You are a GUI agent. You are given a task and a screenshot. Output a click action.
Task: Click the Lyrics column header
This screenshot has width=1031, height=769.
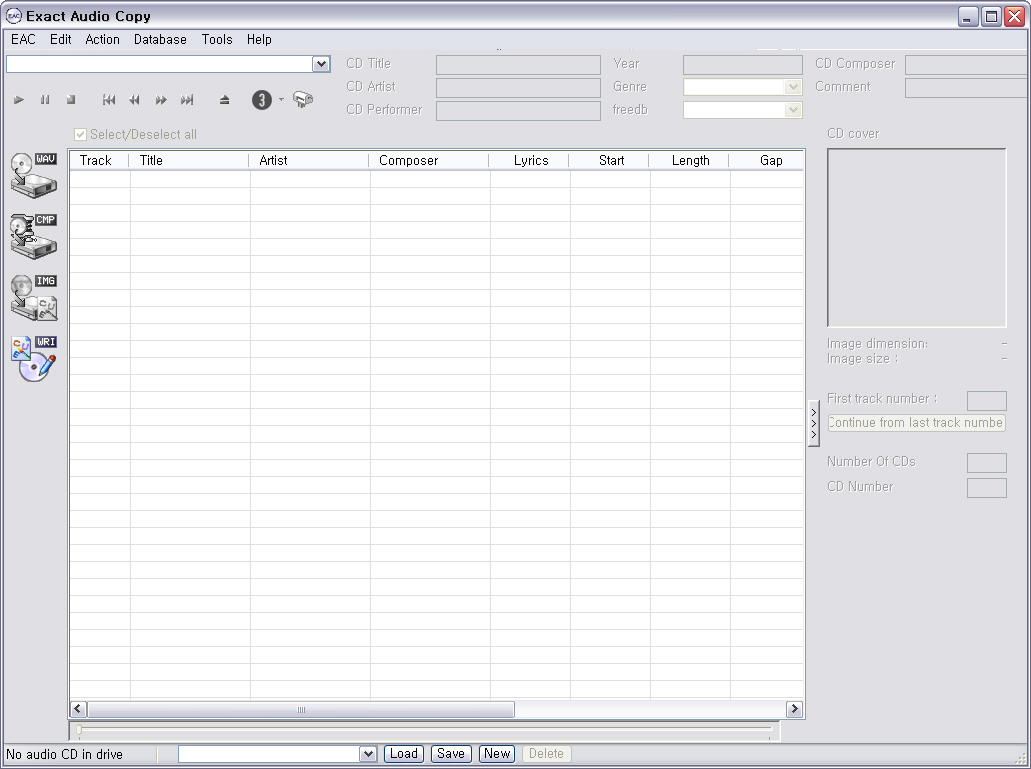pyautogui.click(x=529, y=160)
